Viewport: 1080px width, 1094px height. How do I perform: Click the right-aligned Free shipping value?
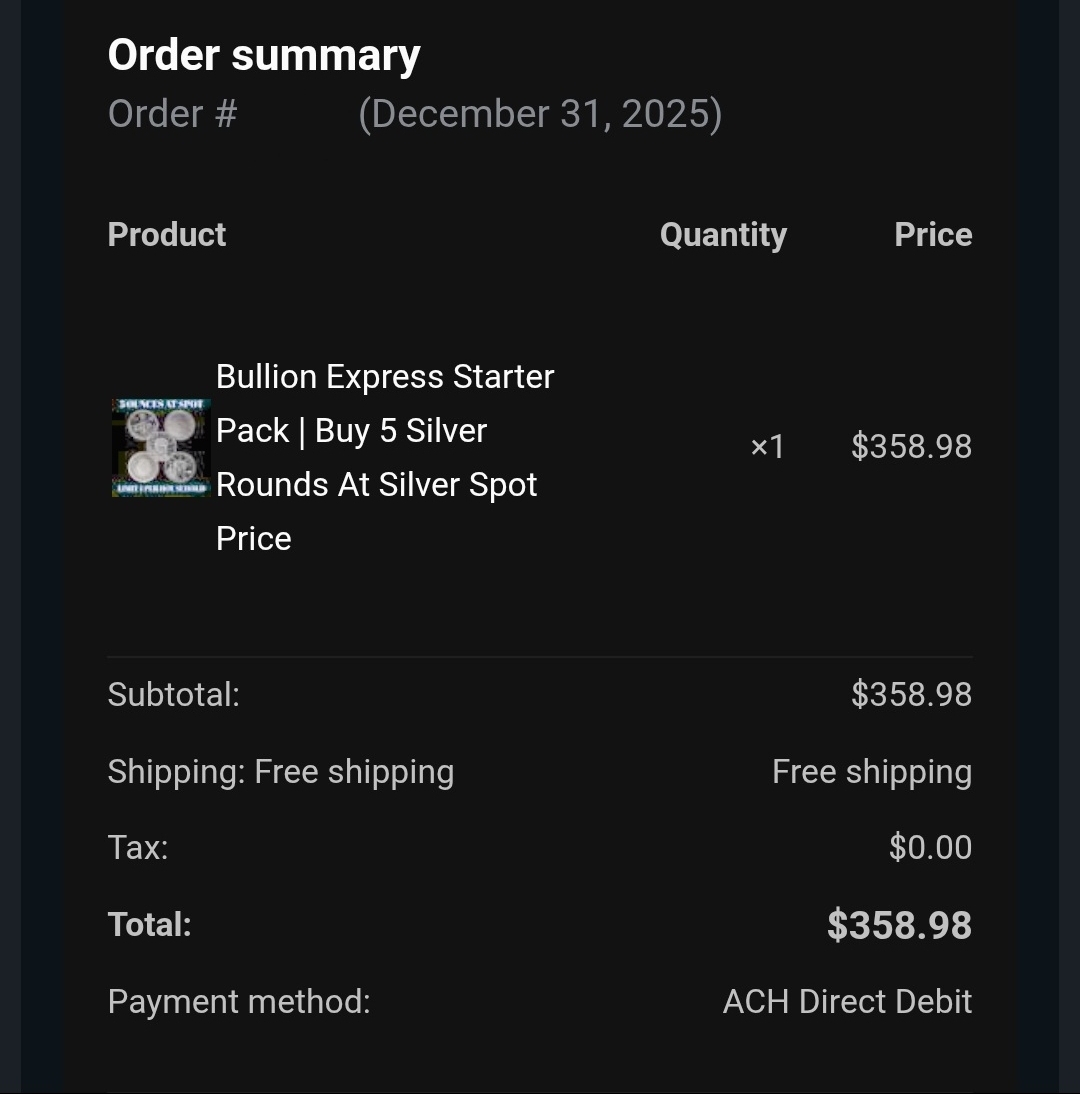click(871, 772)
